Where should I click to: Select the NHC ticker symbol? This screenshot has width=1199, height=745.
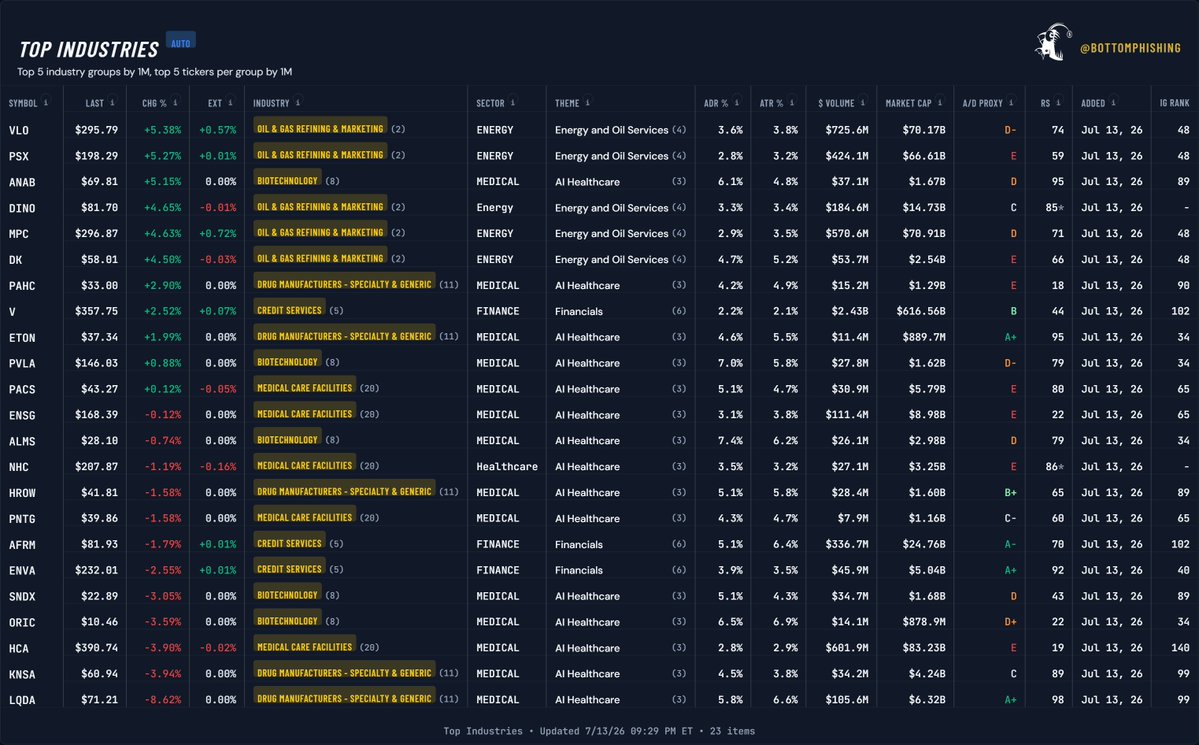tap(19, 467)
